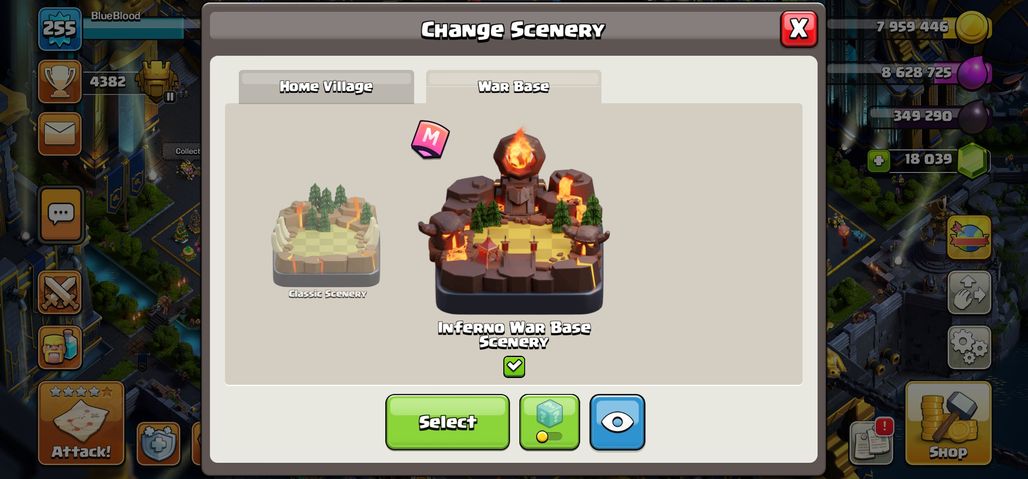Preview scenery with the blue eye button
Image resolution: width=1028 pixels, height=479 pixels.
pos(617,422)
